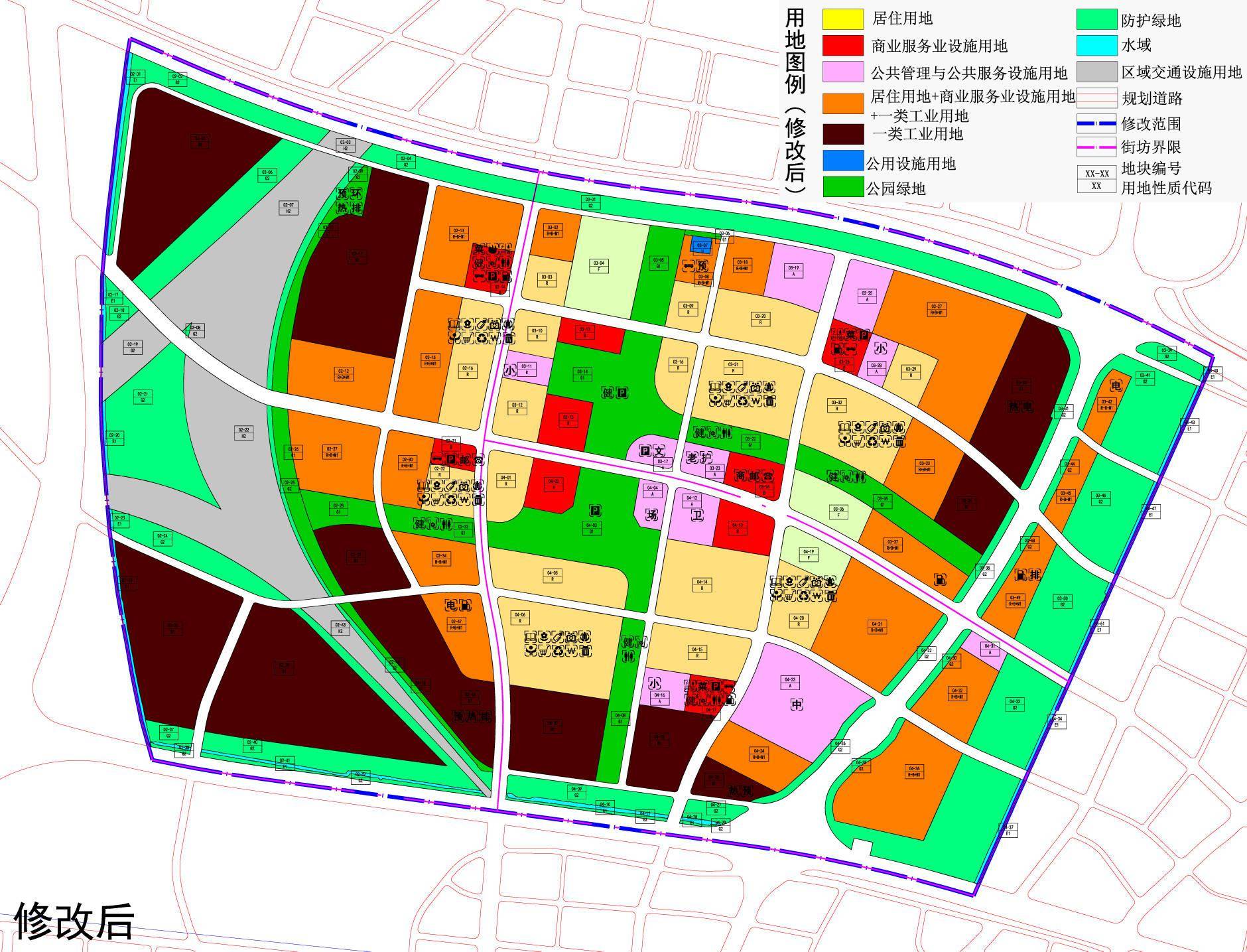Screen dimensions: 1247x952
Task: Click parcel label 04-21 R+B+M1
Action: [x=878, y=627]
